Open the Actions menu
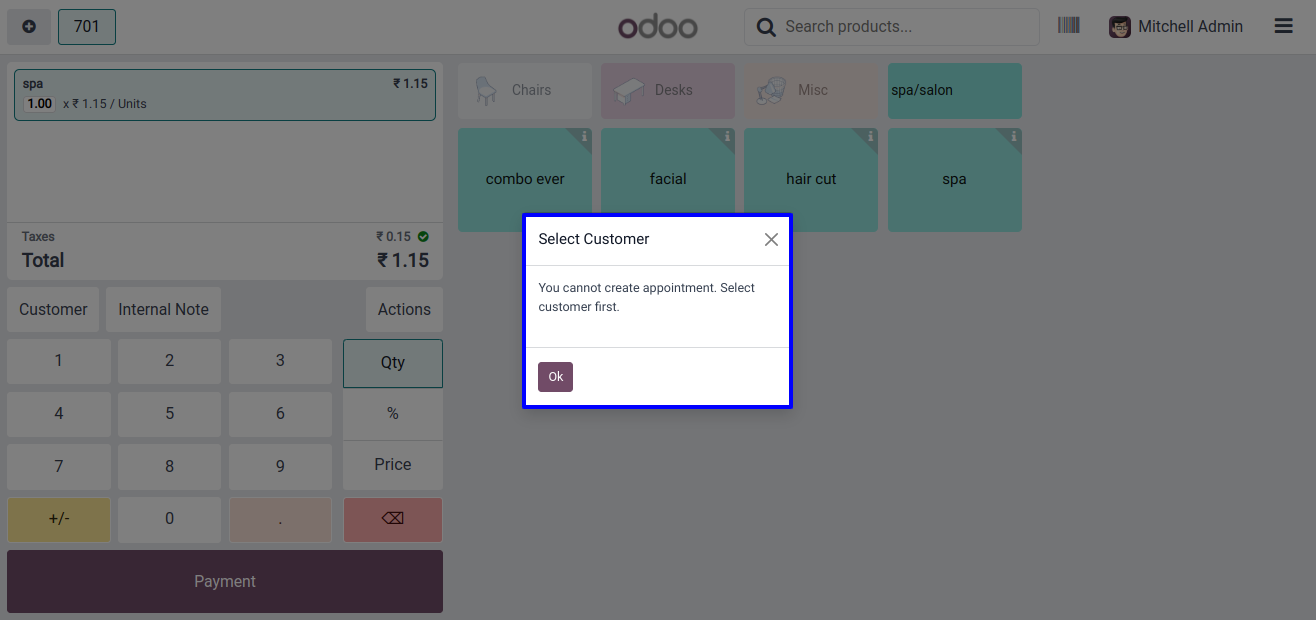Screen dimensions: 1316x620 [x=404, y=310]
